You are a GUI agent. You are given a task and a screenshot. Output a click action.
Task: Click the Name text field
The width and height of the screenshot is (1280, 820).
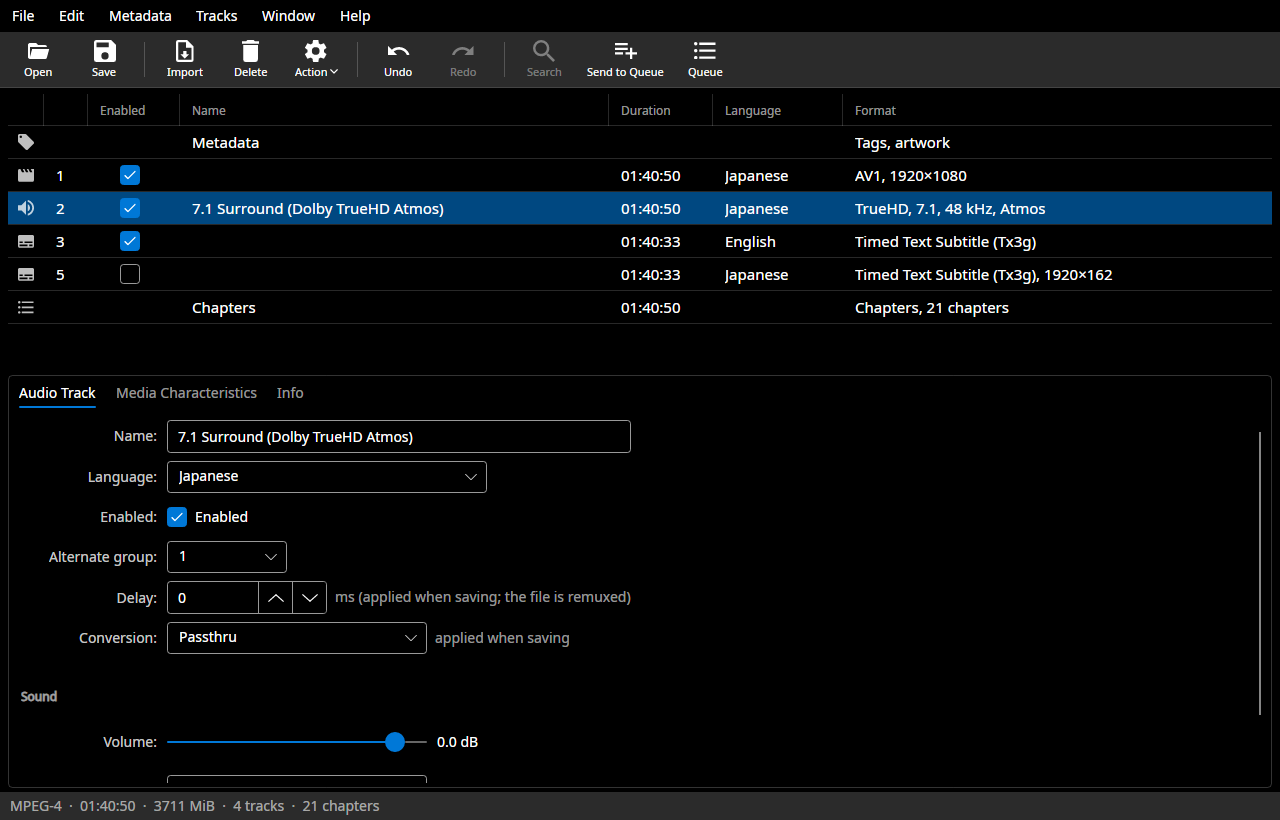[399, 437]
